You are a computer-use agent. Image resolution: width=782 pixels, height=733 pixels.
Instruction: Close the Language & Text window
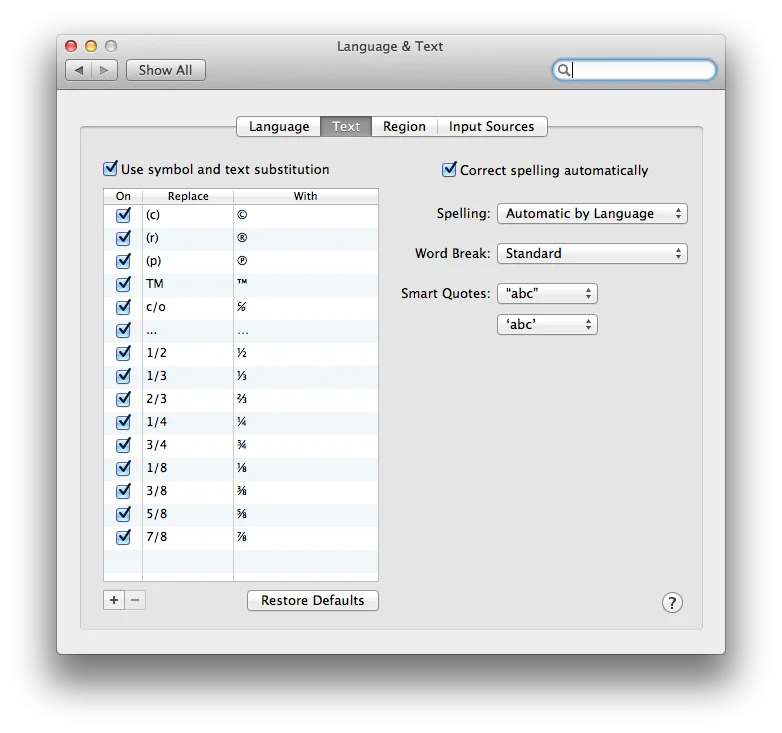pos(71,46)
